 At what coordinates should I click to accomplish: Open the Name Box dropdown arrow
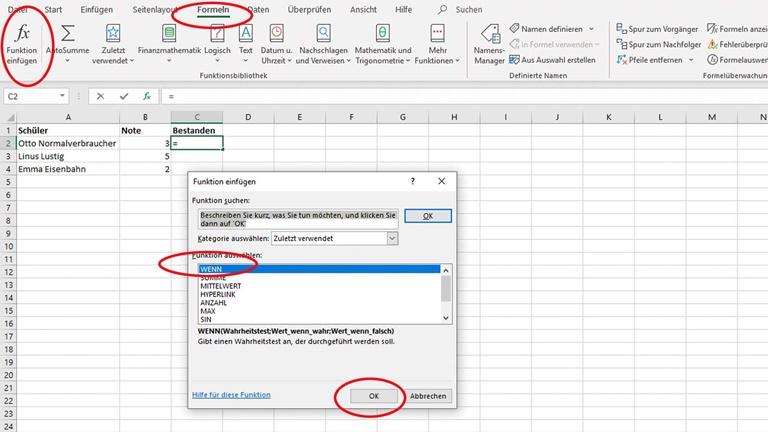pos(62,96)
